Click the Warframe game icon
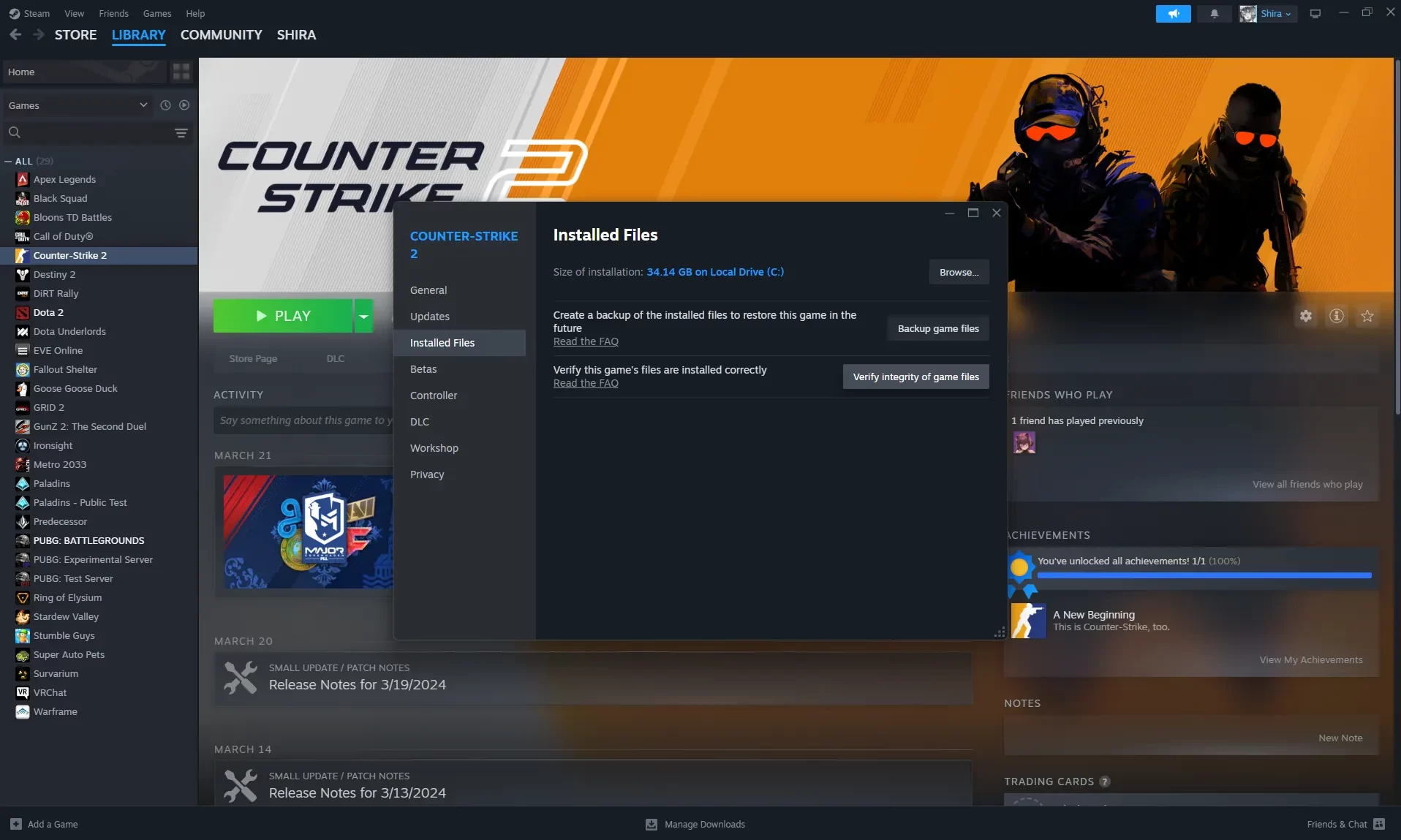Viewport: 1401px width, 840px height. [x=23, y=711]
